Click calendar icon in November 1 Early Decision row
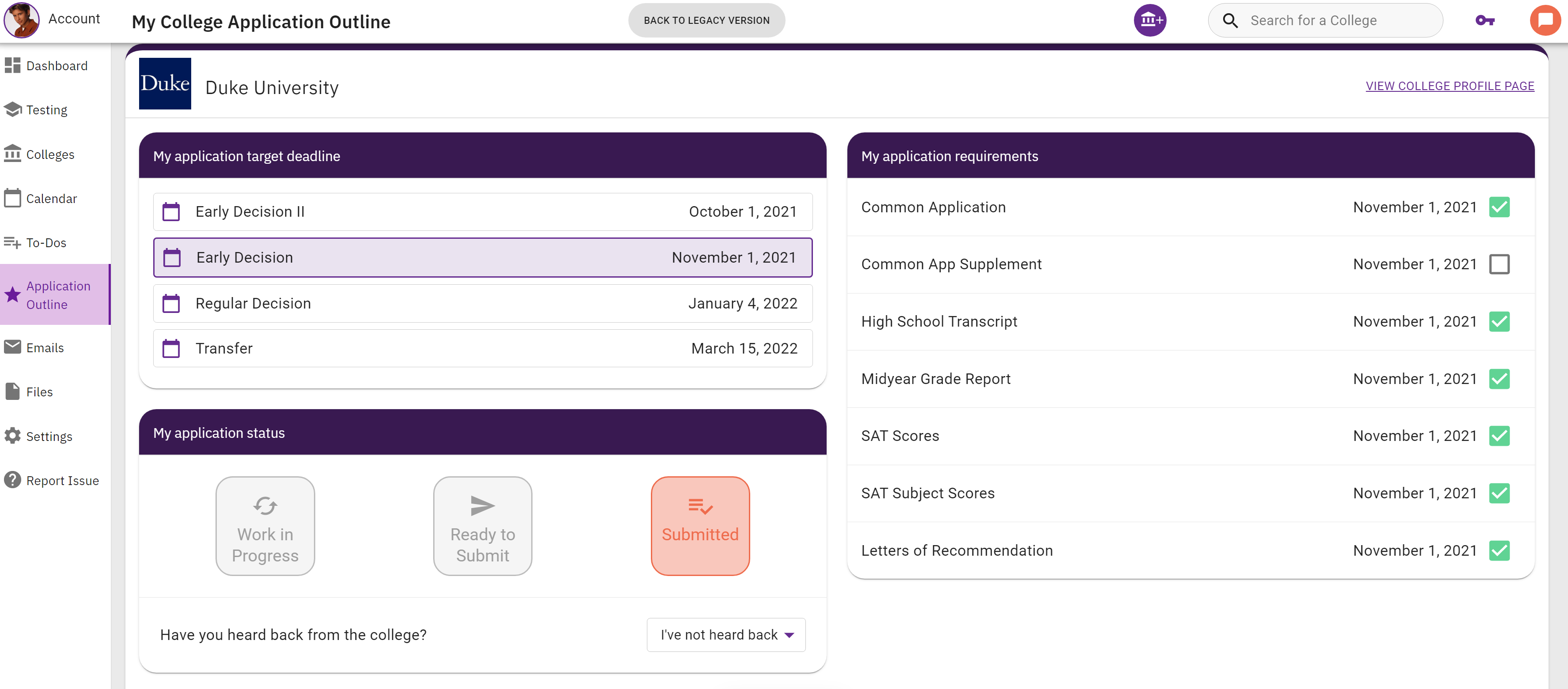This screenshot has width=1568, height=689. point(172,257)
